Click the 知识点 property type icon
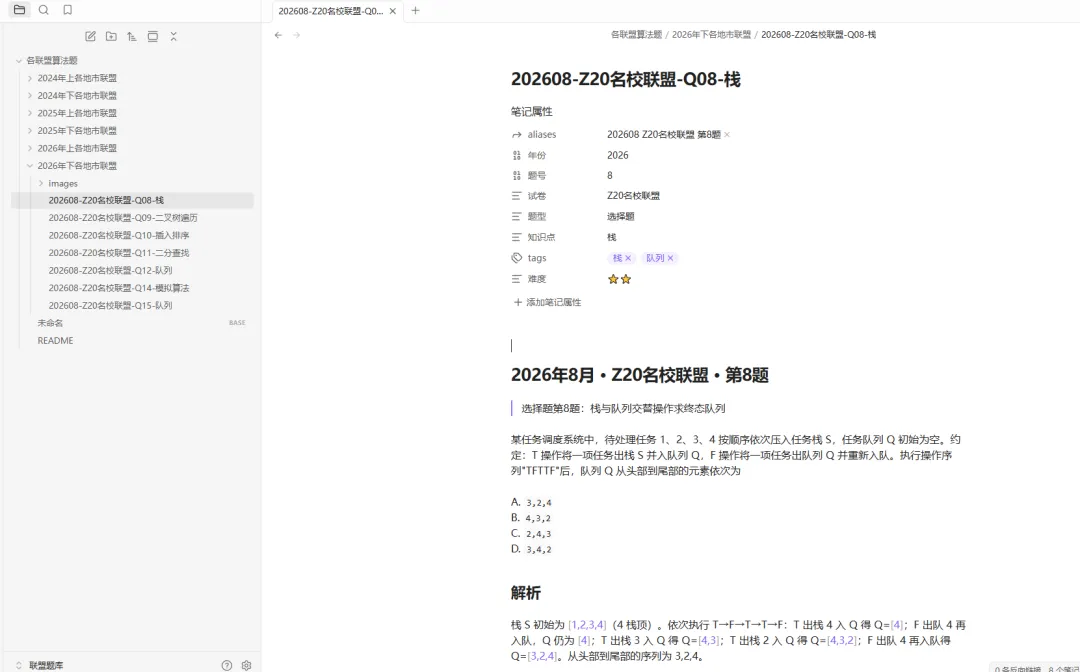 point(517,237)
